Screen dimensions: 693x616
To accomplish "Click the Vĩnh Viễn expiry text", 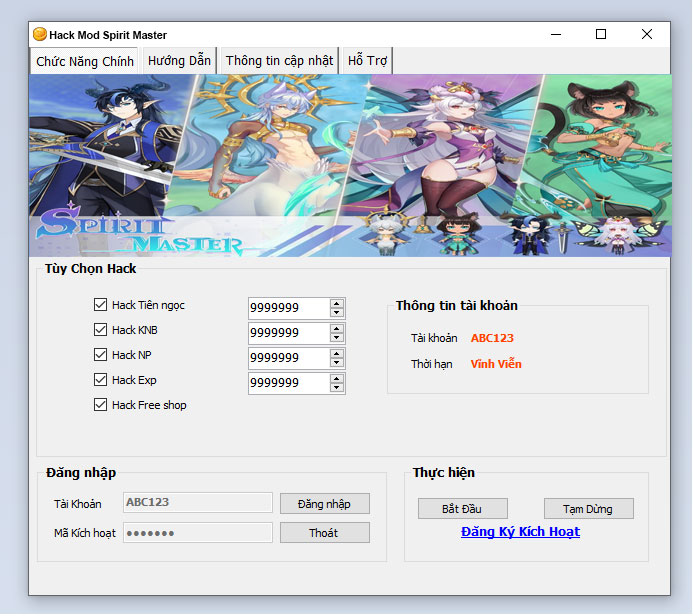I will tap(496, 364).
